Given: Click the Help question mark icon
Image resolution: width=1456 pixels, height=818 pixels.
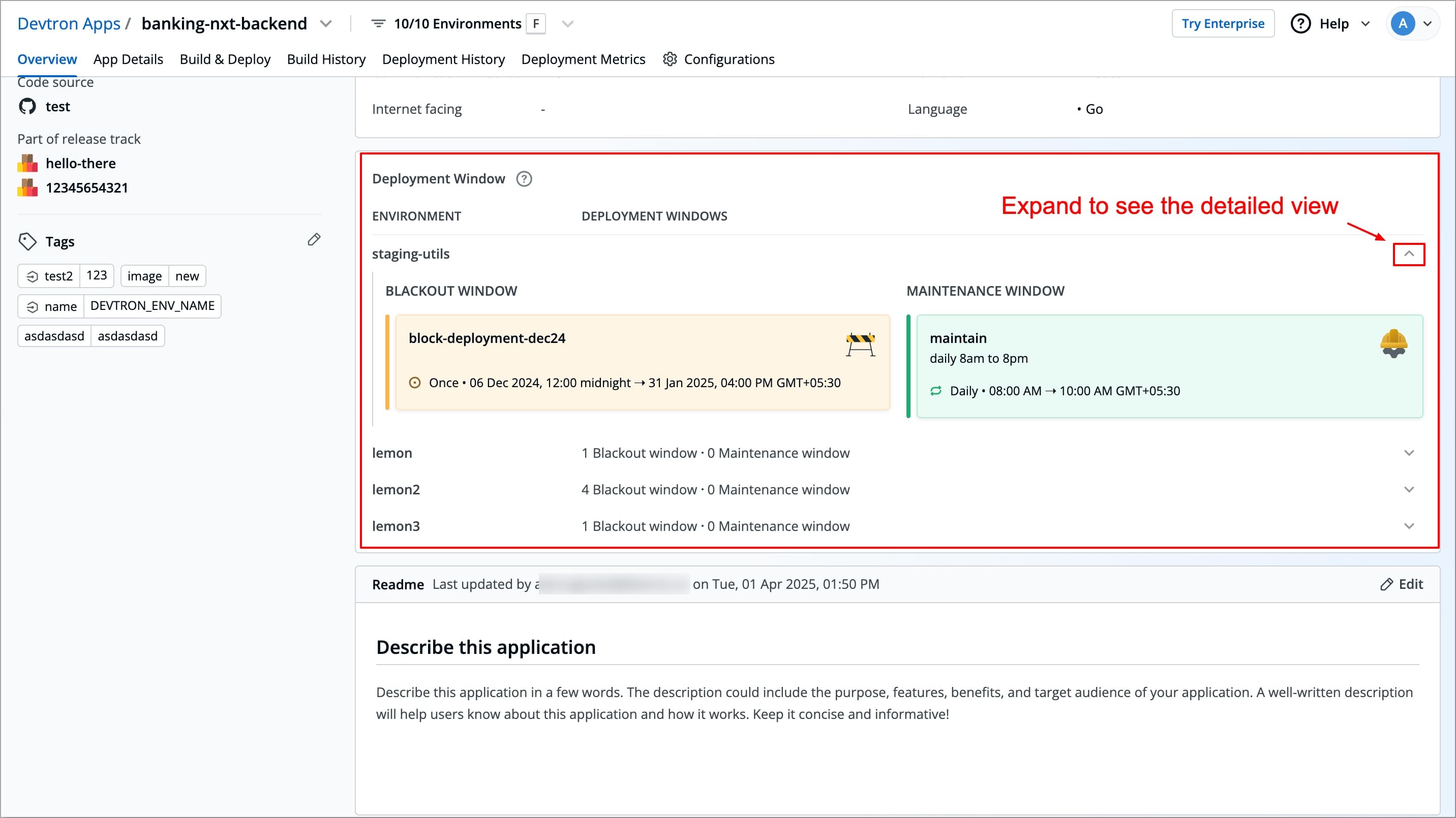Looking at the screenshot, I should pyautogui.click(x=1300, y=24).
